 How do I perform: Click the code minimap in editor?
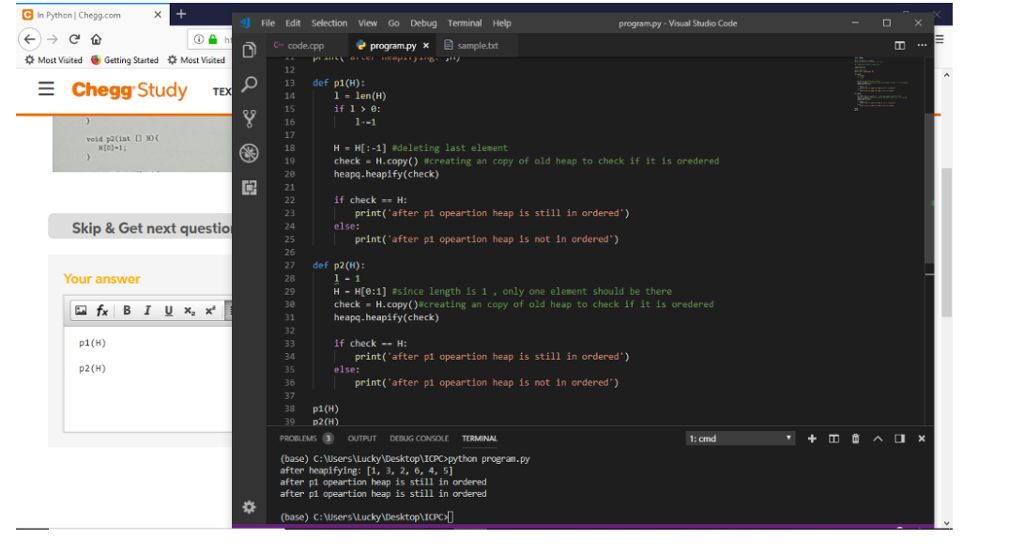coord(880,84)
